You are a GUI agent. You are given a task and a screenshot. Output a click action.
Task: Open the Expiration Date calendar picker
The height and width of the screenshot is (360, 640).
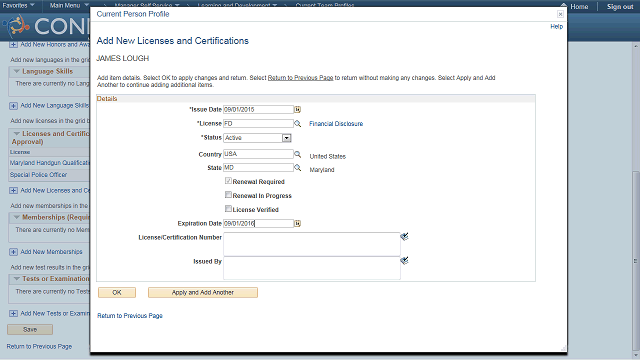298,223
